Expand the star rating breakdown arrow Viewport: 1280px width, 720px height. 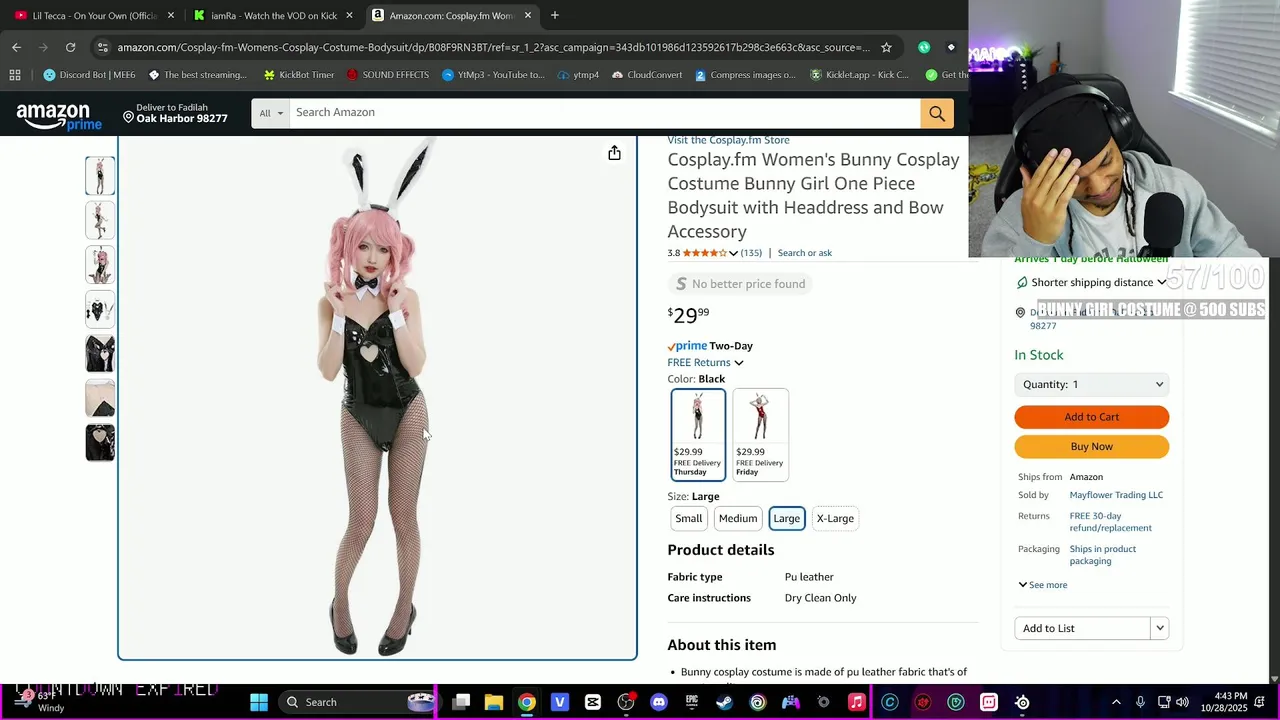click(x=733, y=253)
